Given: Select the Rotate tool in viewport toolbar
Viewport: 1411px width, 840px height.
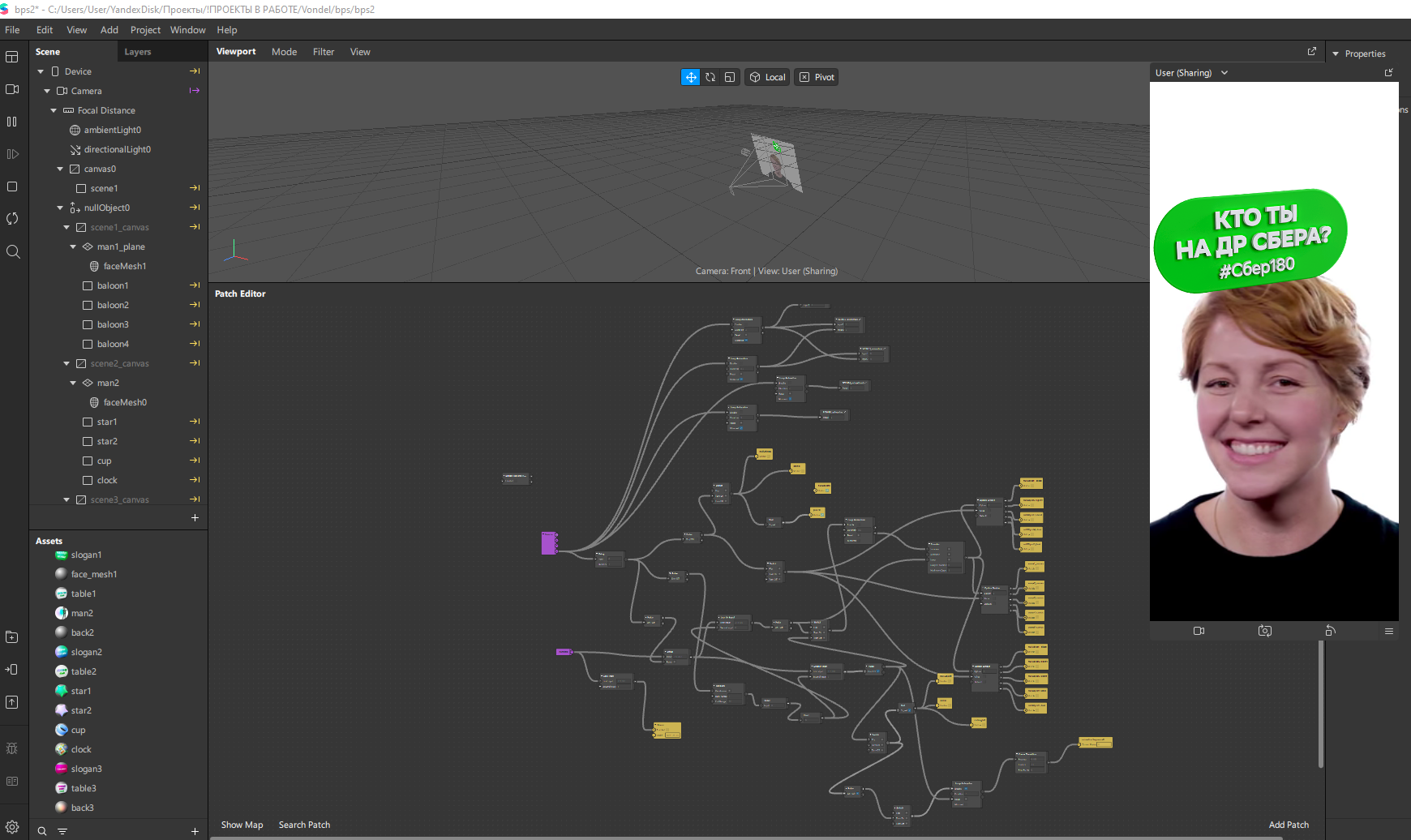Looking at the screenshot, I should (710, 77).
